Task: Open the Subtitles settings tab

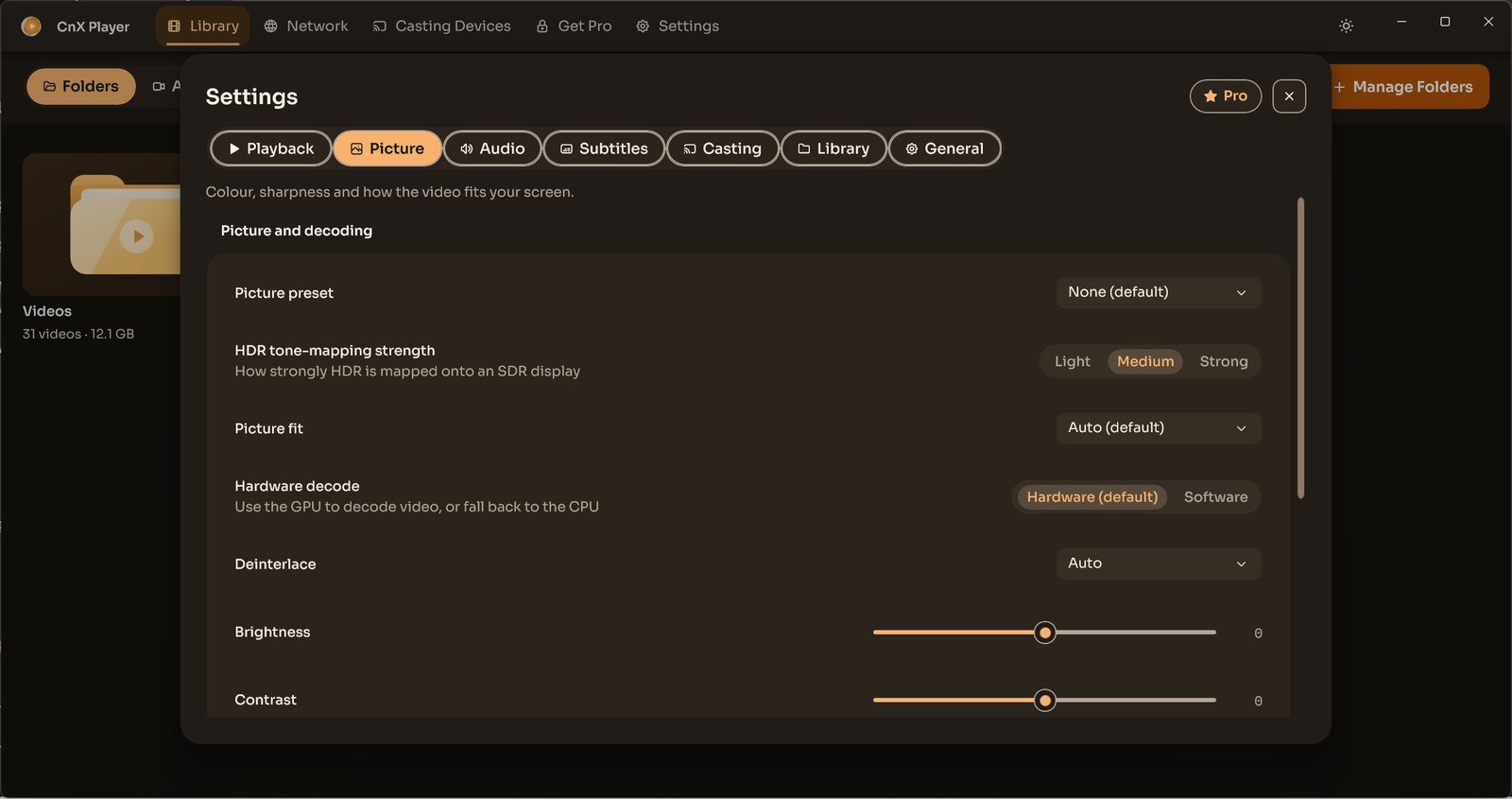Action: [x=604, y=148]
